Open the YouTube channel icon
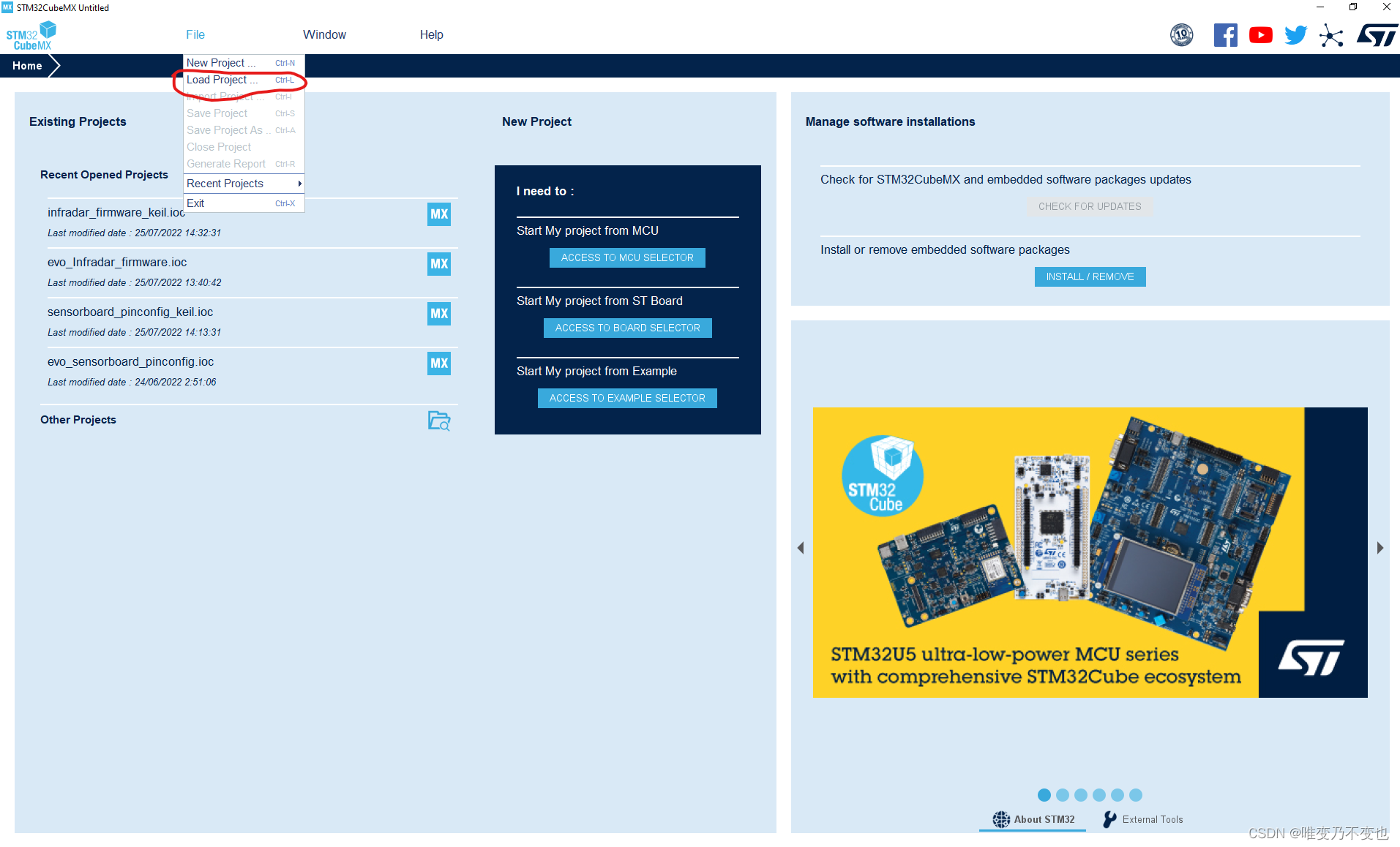The height and width of the screenshot is (847, 1400). pyautogui.click(x=1260, y=34)
